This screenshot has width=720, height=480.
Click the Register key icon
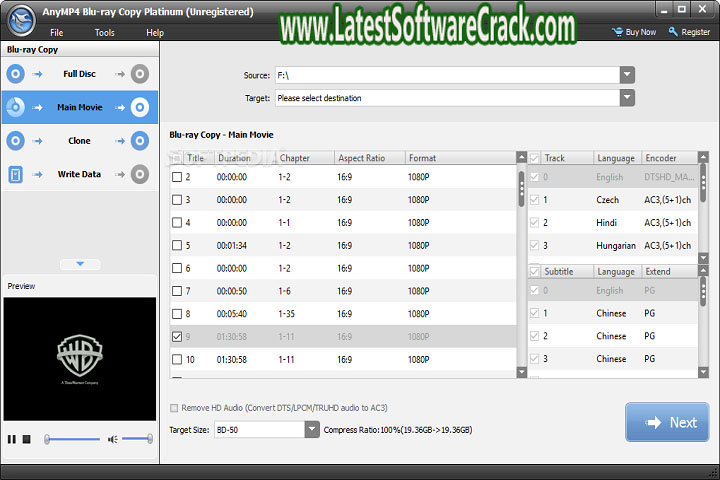coord(672,32)
